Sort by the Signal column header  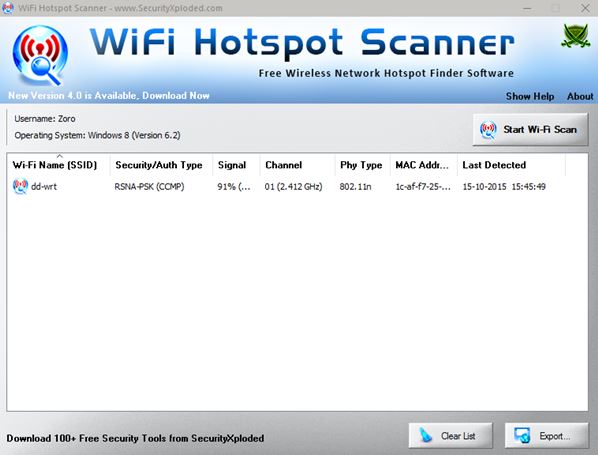pos(236,165)
